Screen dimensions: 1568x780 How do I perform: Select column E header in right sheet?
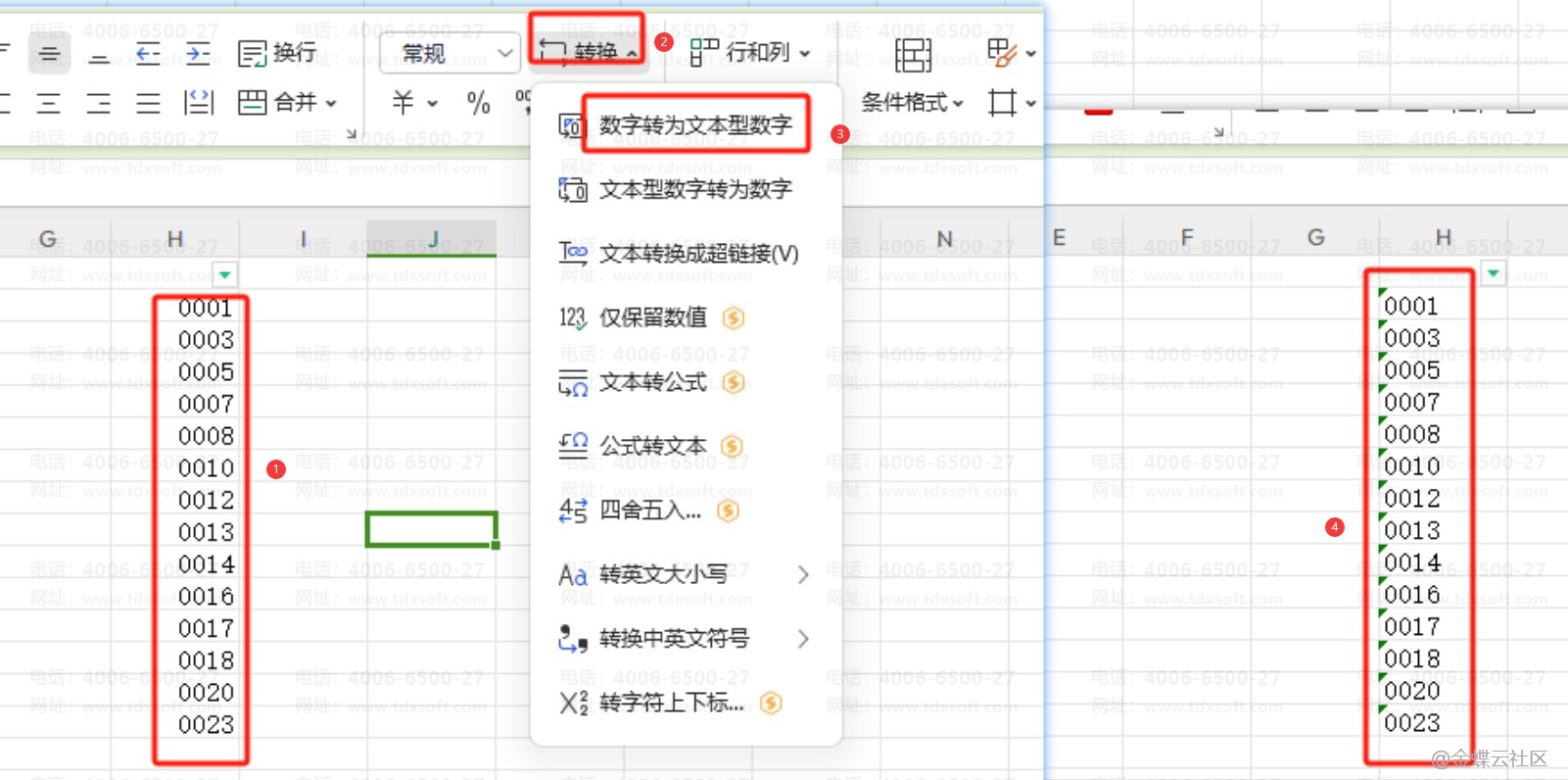[x=1059, y=238]
